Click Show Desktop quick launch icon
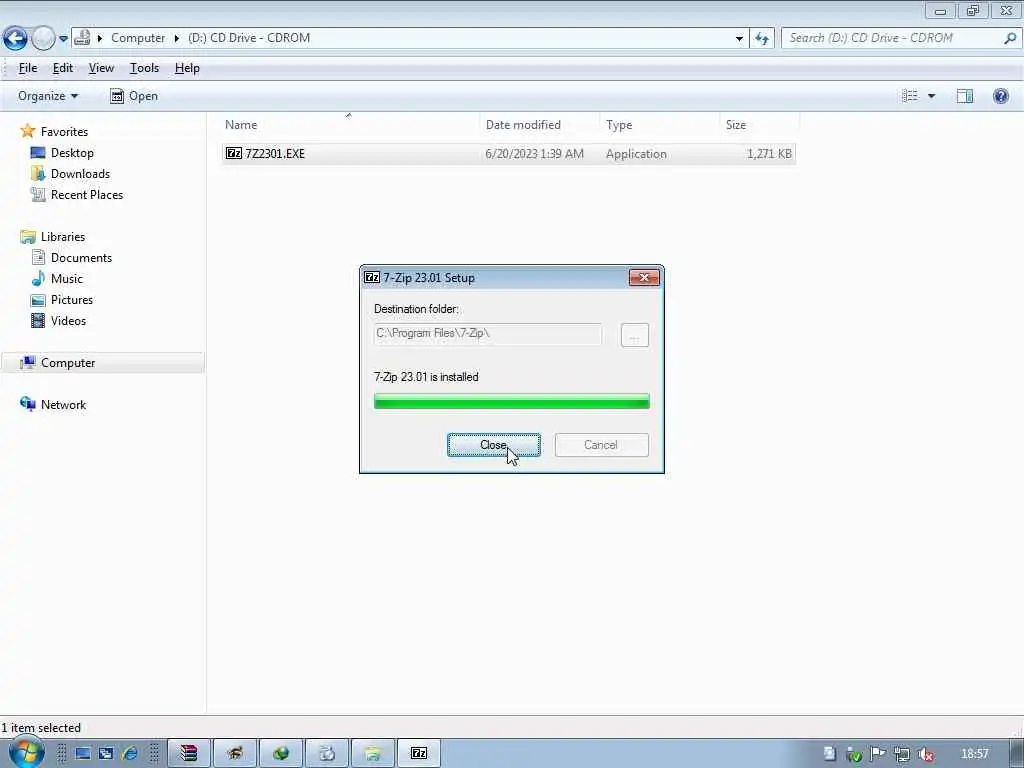Viewport: 1024px width, 768px height. tap(83, 754)
